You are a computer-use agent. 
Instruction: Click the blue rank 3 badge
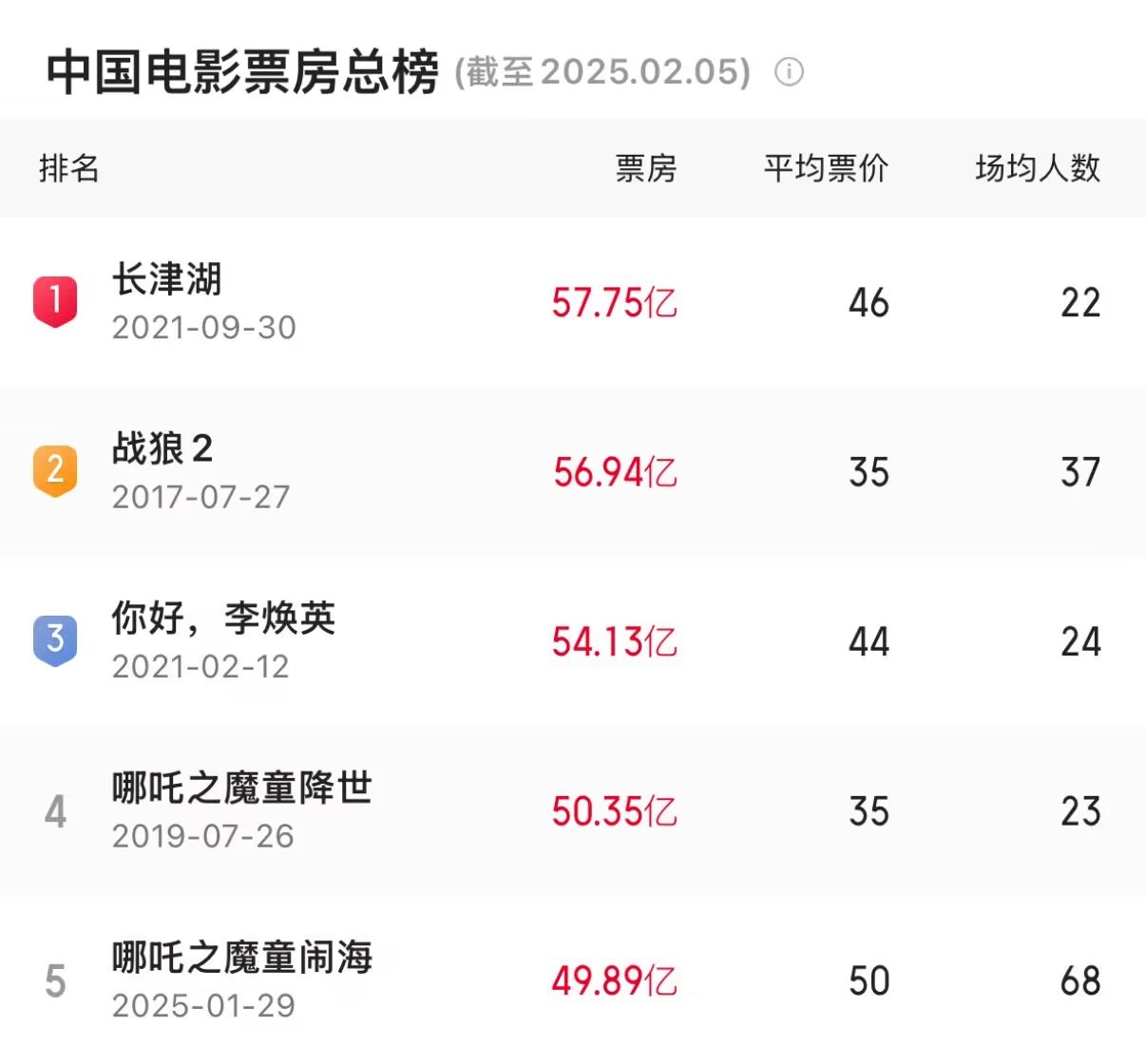(x=55, y=639)
